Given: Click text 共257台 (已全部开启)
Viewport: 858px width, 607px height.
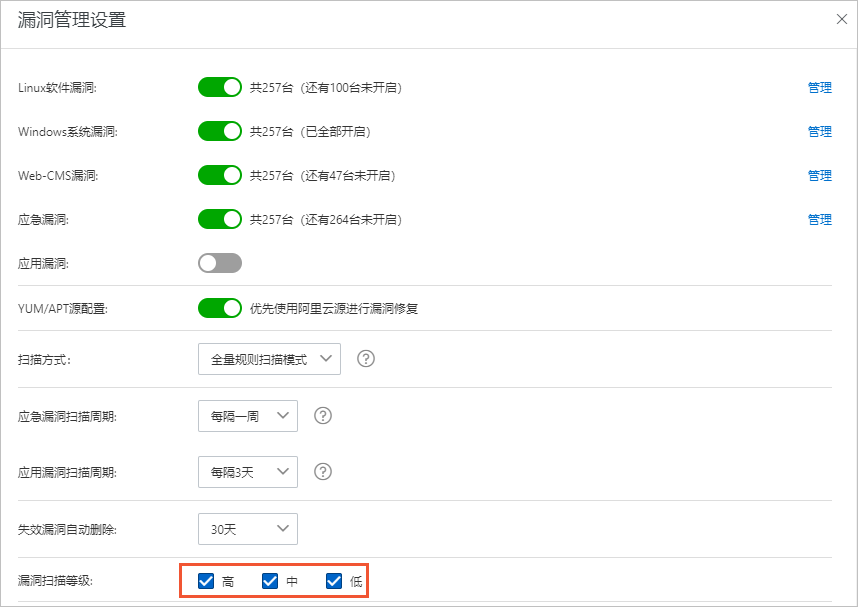Looking at the screenshot, I should click(x=311, y=131).
